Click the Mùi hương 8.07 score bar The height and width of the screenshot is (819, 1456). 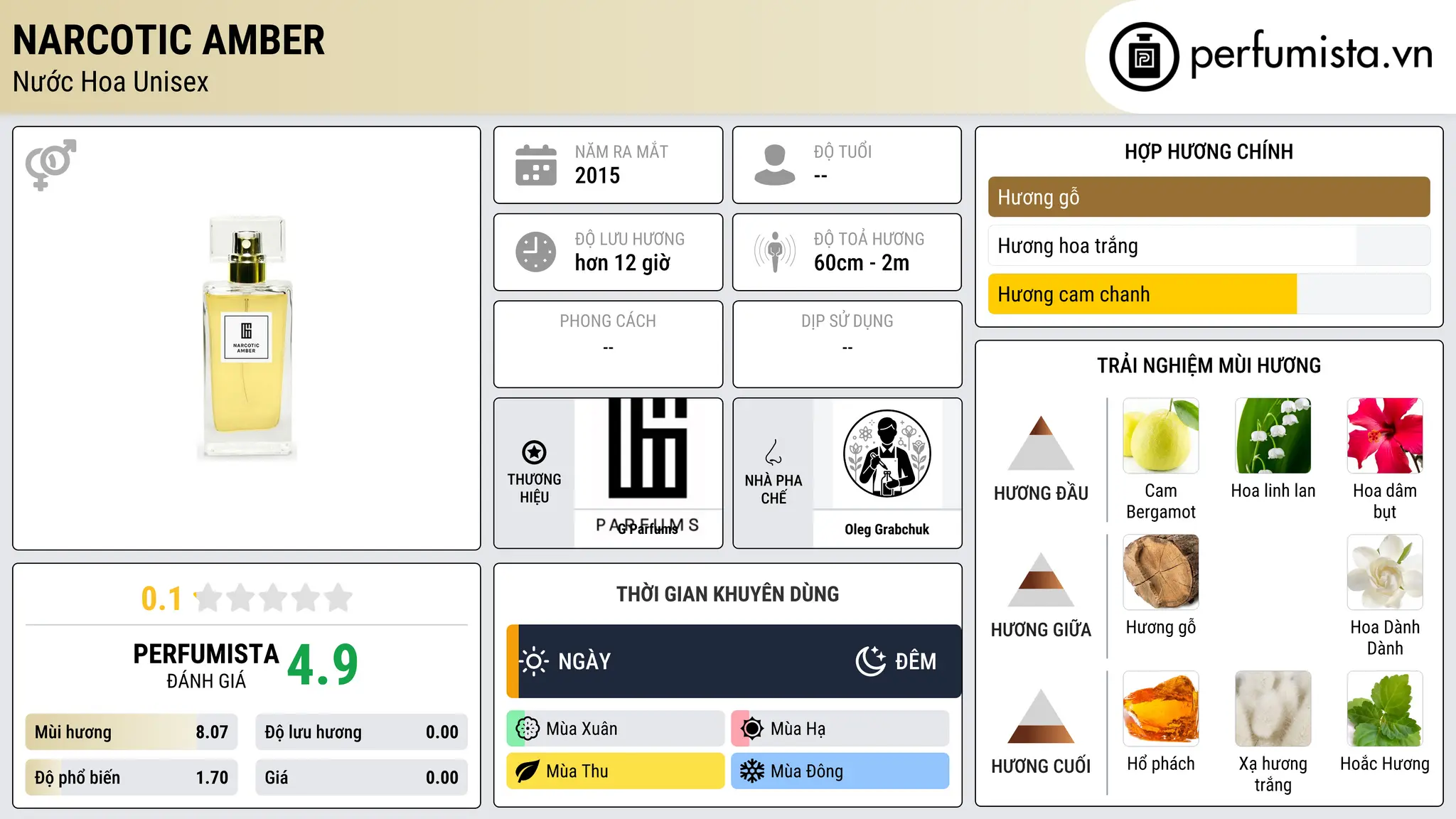132,732
